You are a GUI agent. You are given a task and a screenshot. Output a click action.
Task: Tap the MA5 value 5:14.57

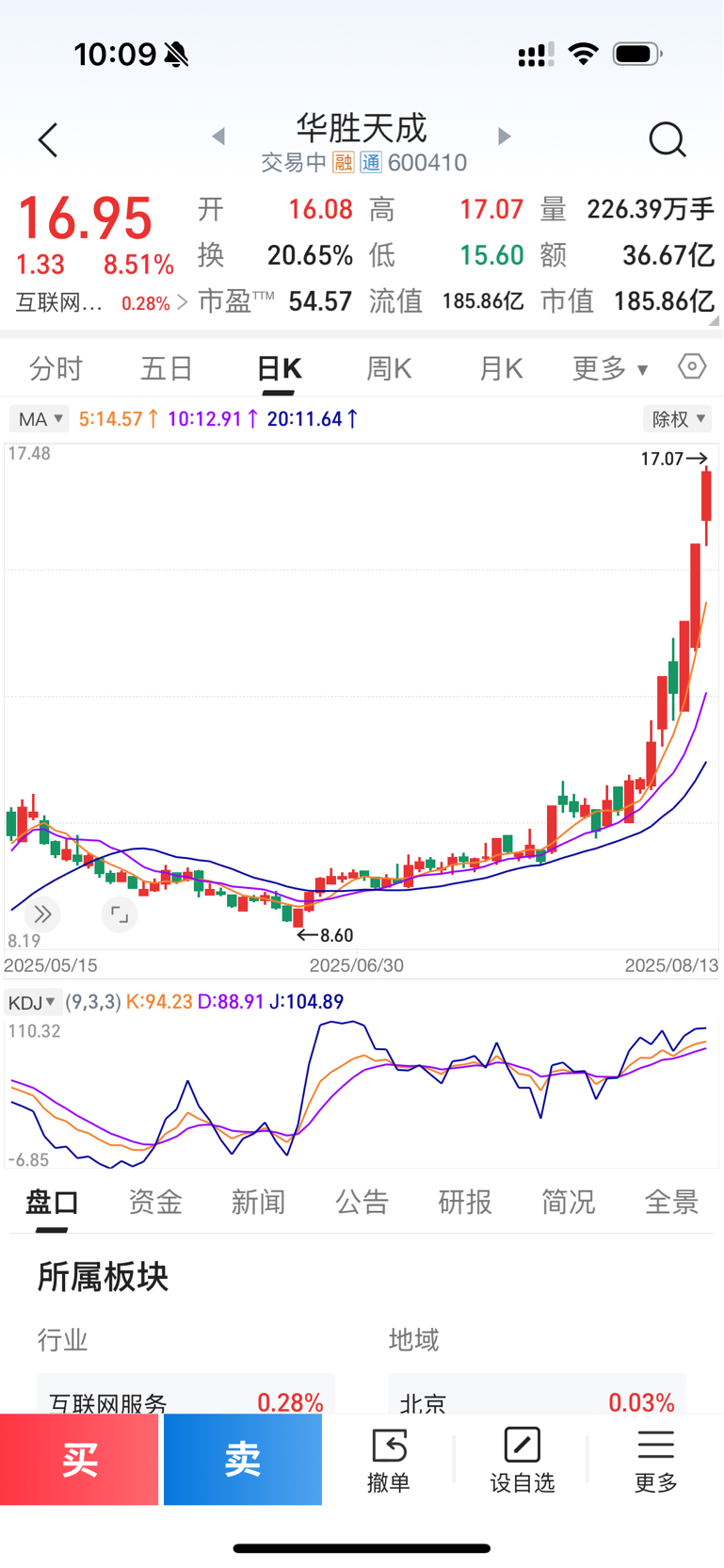click(119, 419)
